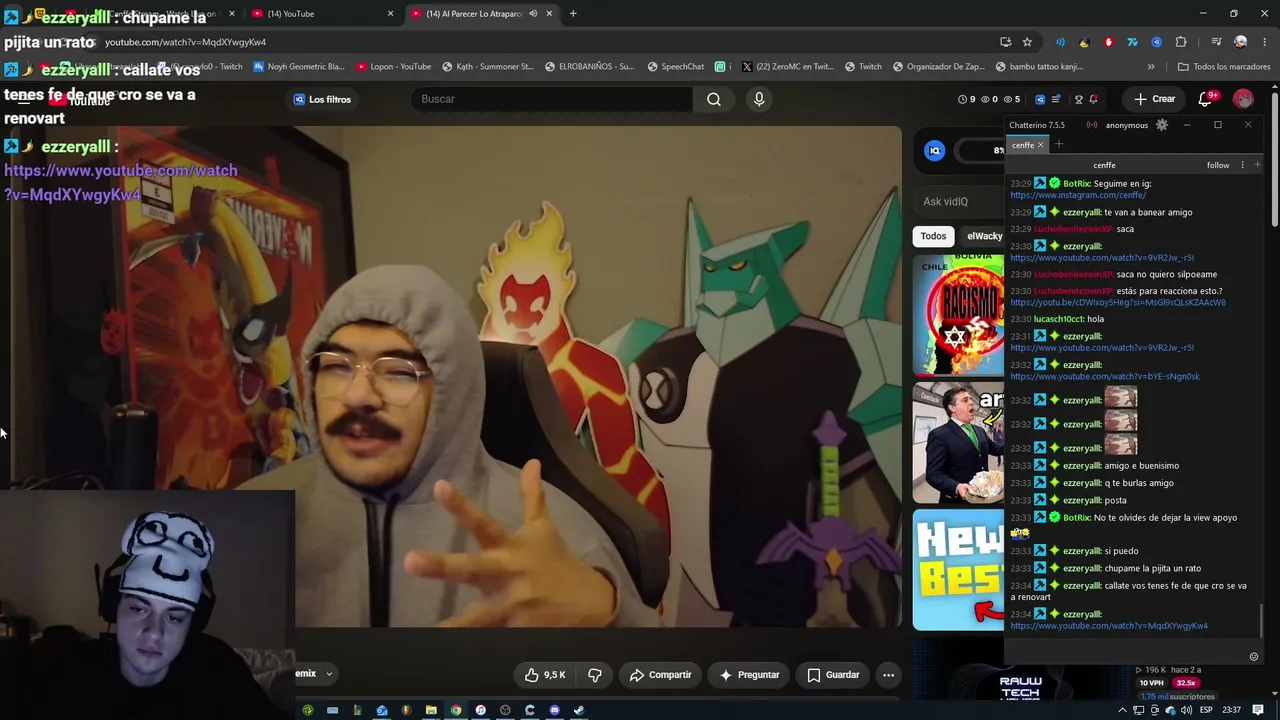Viewport: 1280px width, 720px height.
Task: Open the instagram.com/cenffe link in chat
Action: click(1078, 195)
